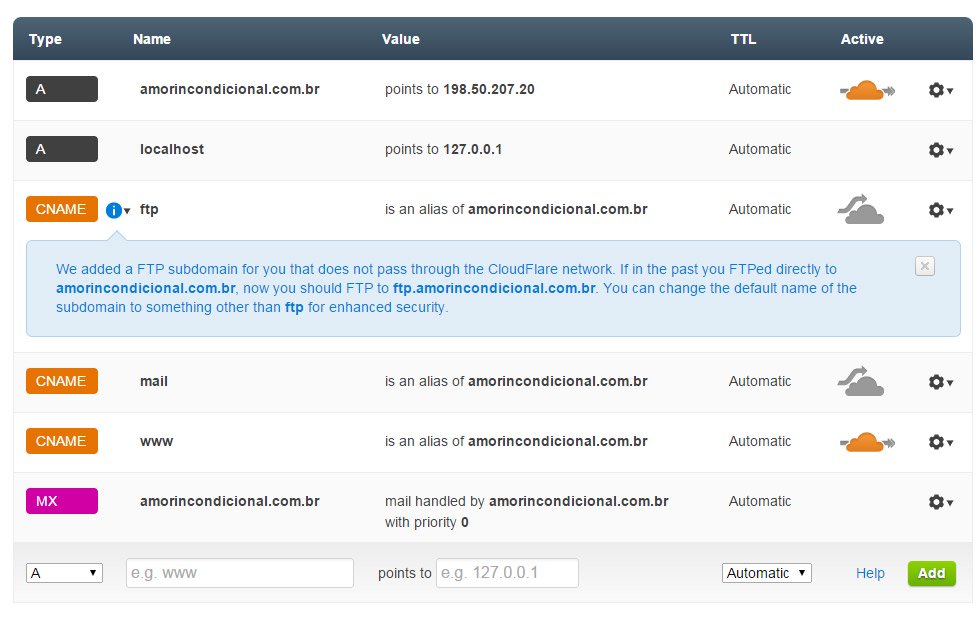Image resolution: width=980 pixels, height=618 pixels.
Task: Click bold ftp.amorincondicional.com.br in the info message
Action: [494, 289]
